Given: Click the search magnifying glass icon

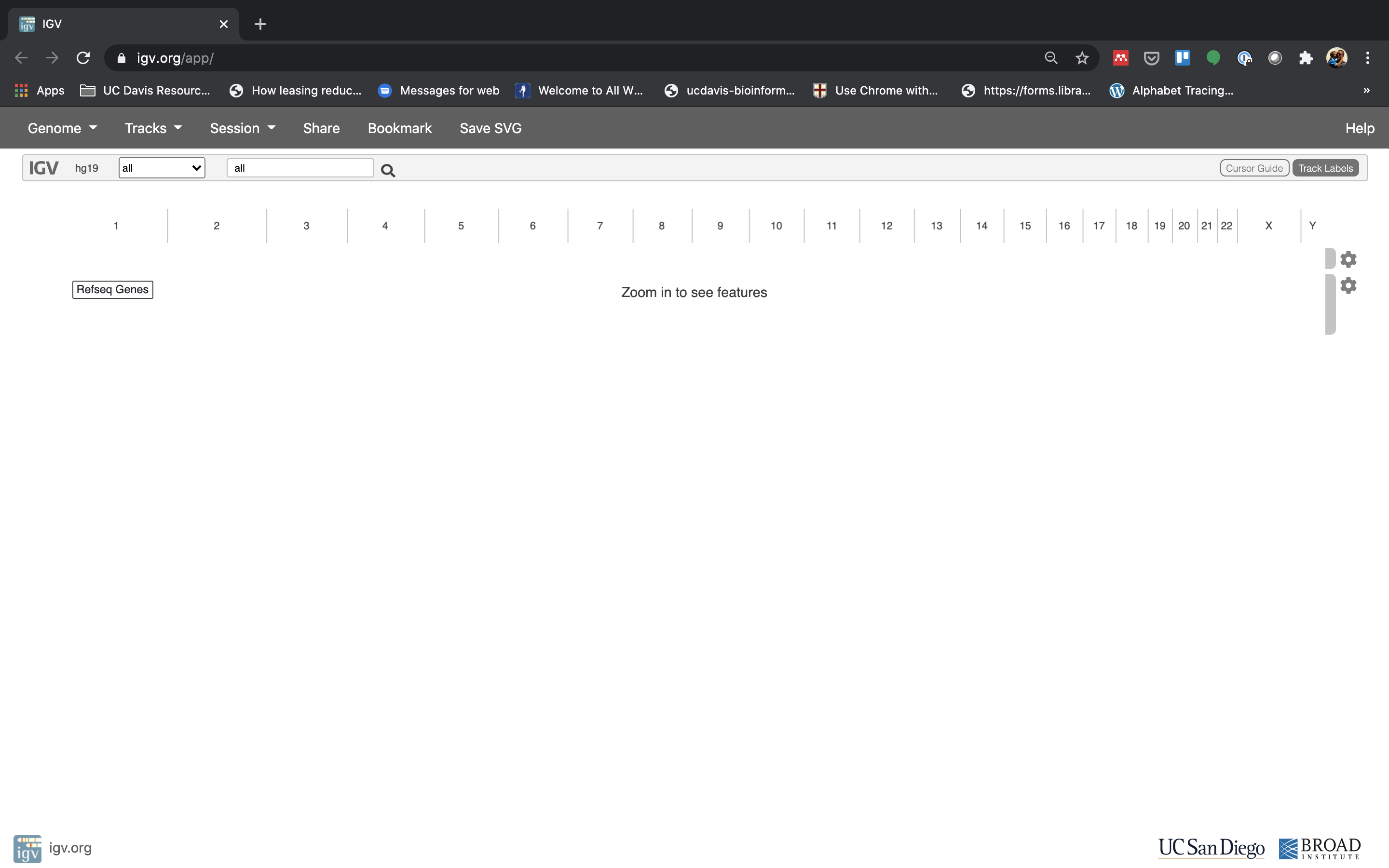Looking at the screenshot, I should (388, 169).
